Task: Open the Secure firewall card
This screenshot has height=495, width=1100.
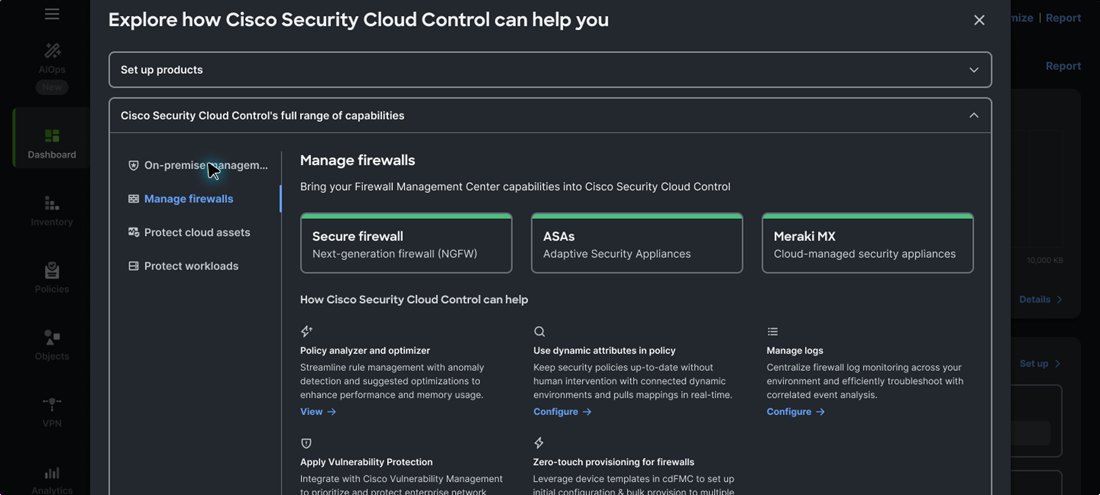Action: coord(406,243)
